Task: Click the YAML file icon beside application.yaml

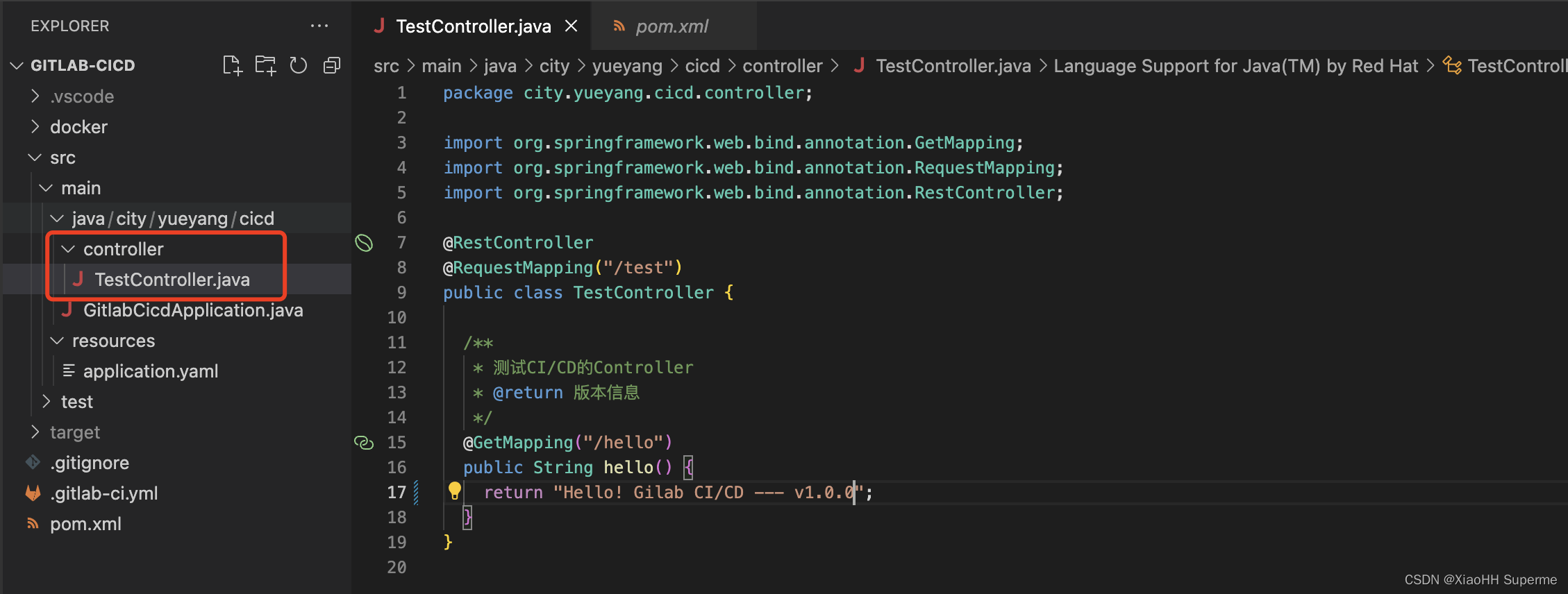Action: (x=69, y=371)
